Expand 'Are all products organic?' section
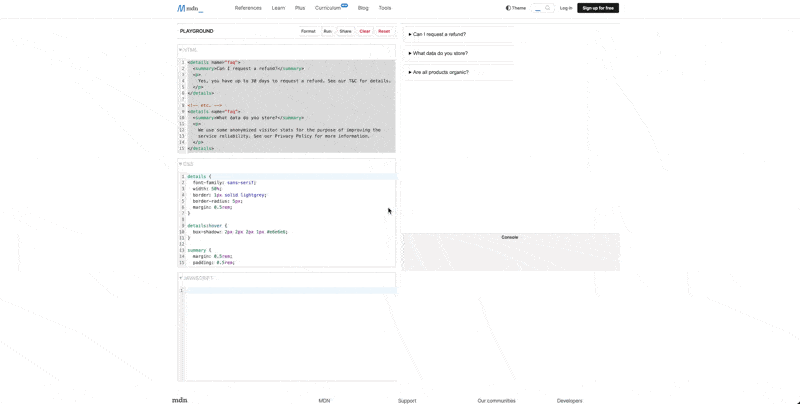This screenshot has width=800, height=404. coord(439,72)
